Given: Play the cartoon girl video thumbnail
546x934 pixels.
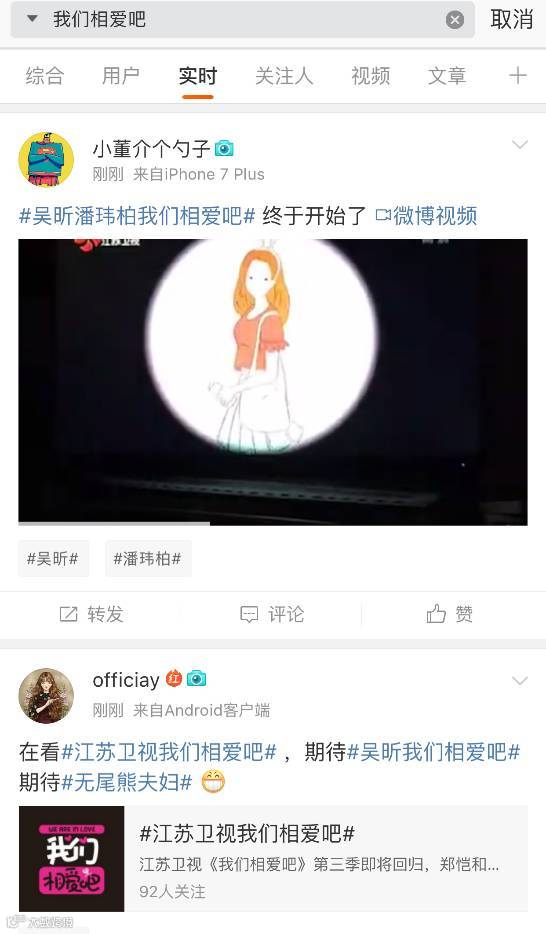Looking at the screenshot, I should pyautogui.click(x=273, y=381).
